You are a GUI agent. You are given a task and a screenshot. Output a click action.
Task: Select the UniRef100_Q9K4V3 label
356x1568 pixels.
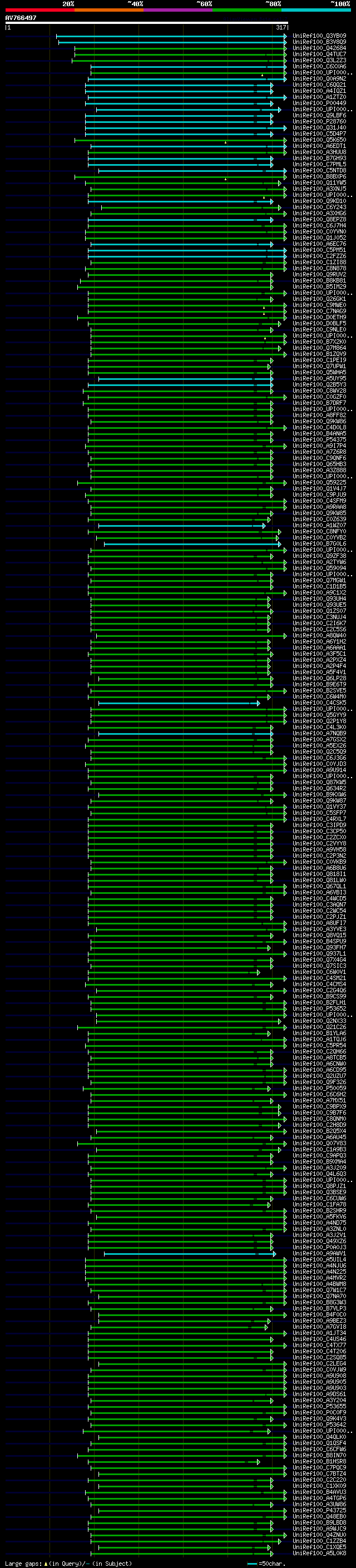(319, 1419)
